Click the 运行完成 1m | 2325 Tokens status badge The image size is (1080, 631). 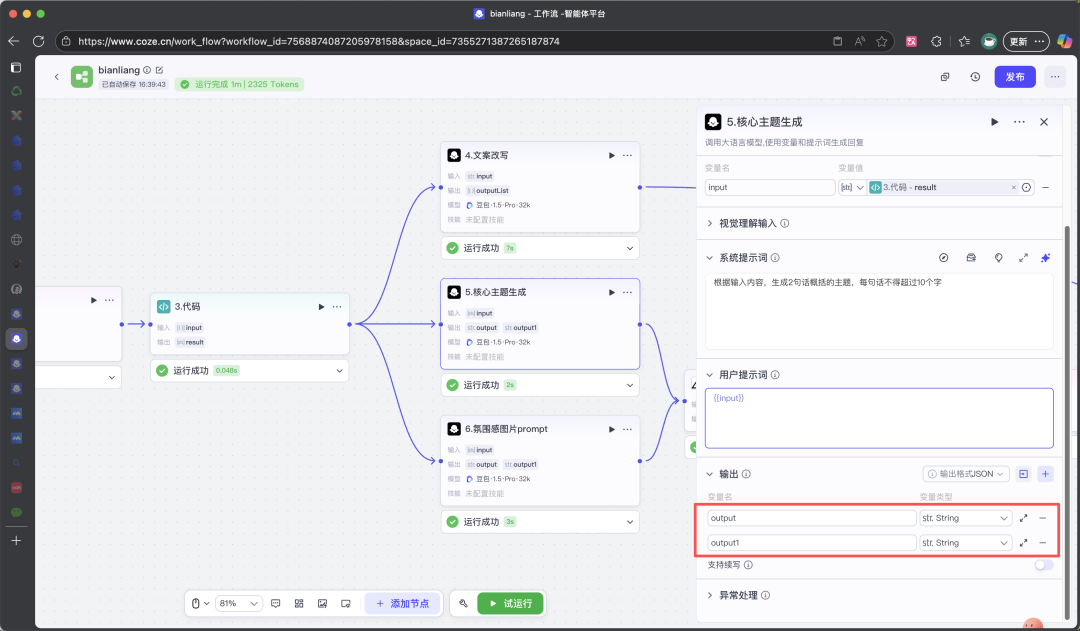239,84
